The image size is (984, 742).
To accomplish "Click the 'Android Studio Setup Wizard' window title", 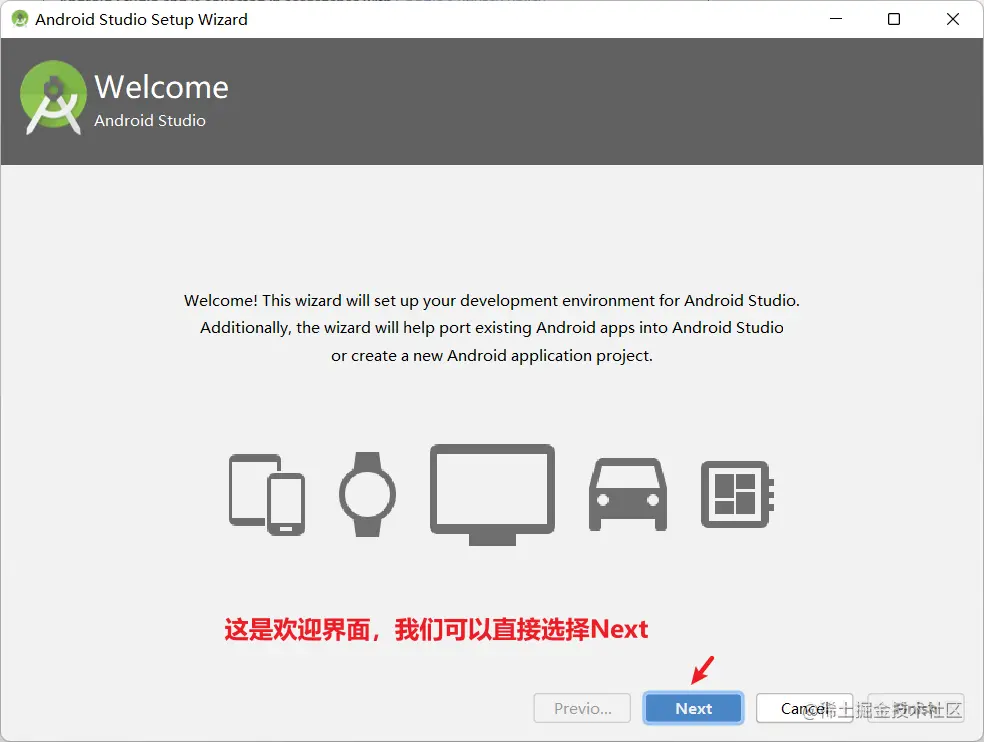I will (x=141, y=19).
